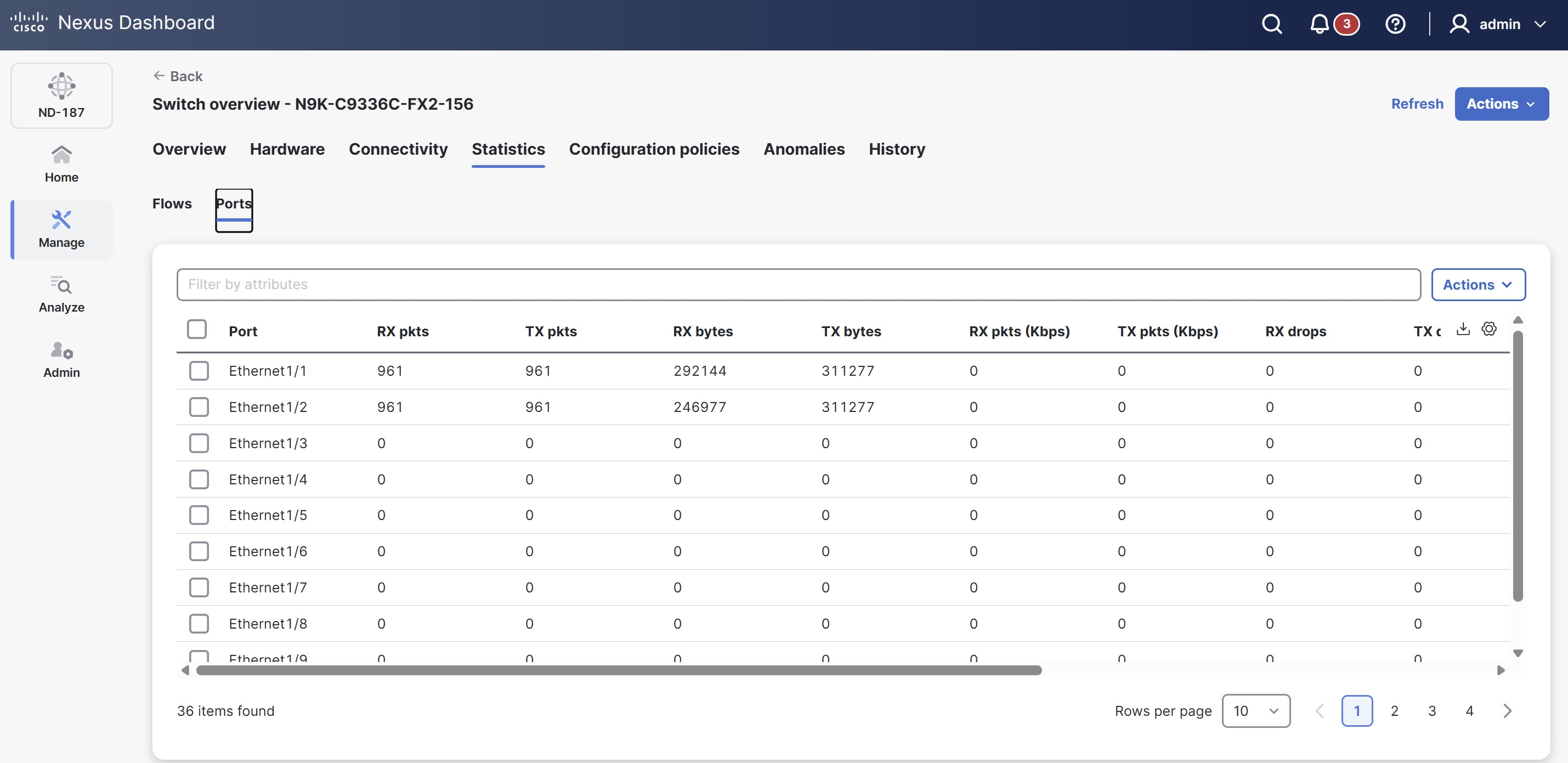
Task: Download the ports table data
Action: pos(1463,329)
